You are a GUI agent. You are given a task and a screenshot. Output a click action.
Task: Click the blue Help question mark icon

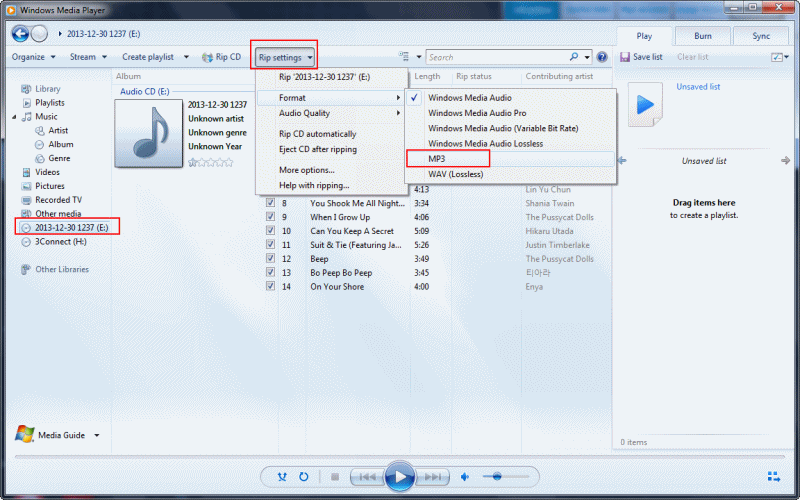pos(602,57)
